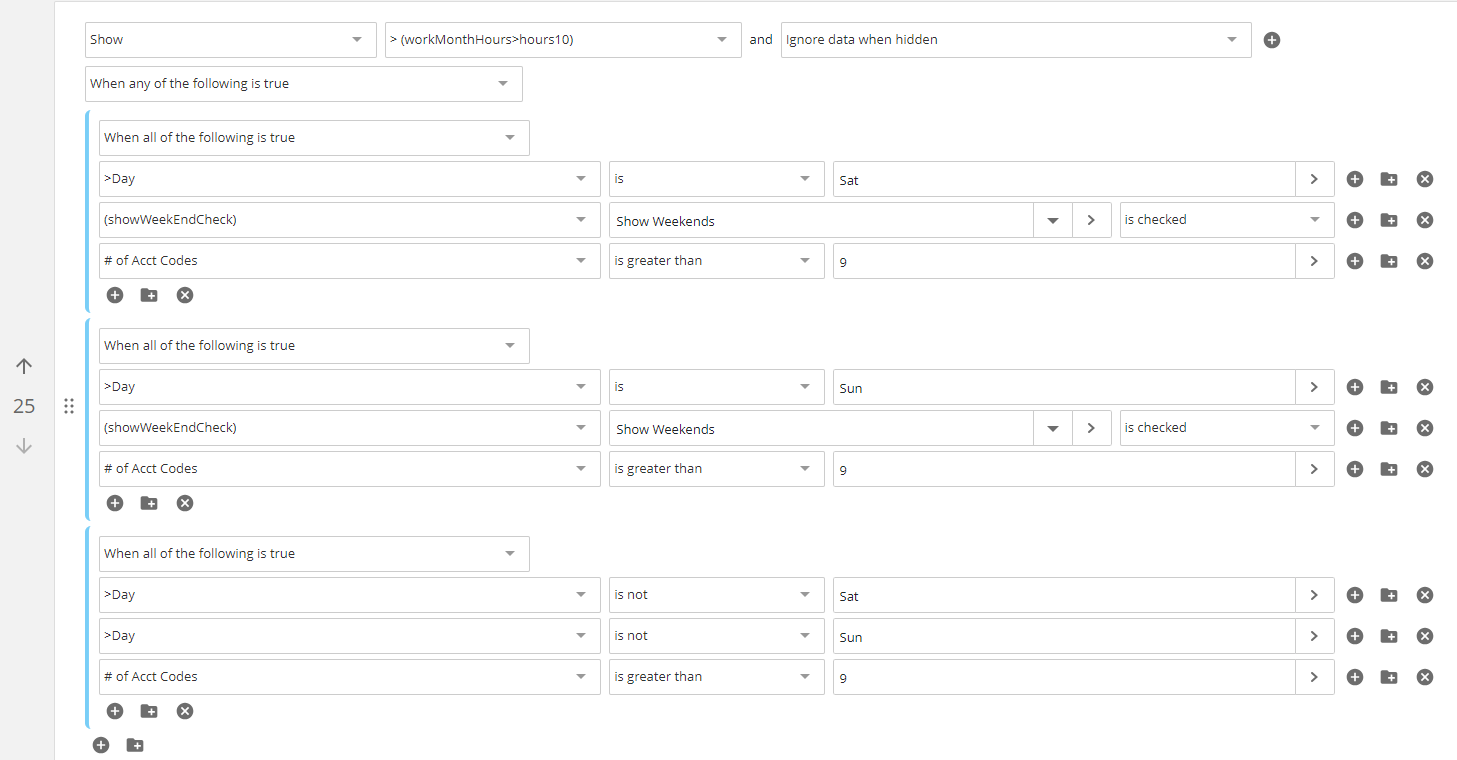
Task: Delete the entire first condition group
Action: [x=185, y=295]
